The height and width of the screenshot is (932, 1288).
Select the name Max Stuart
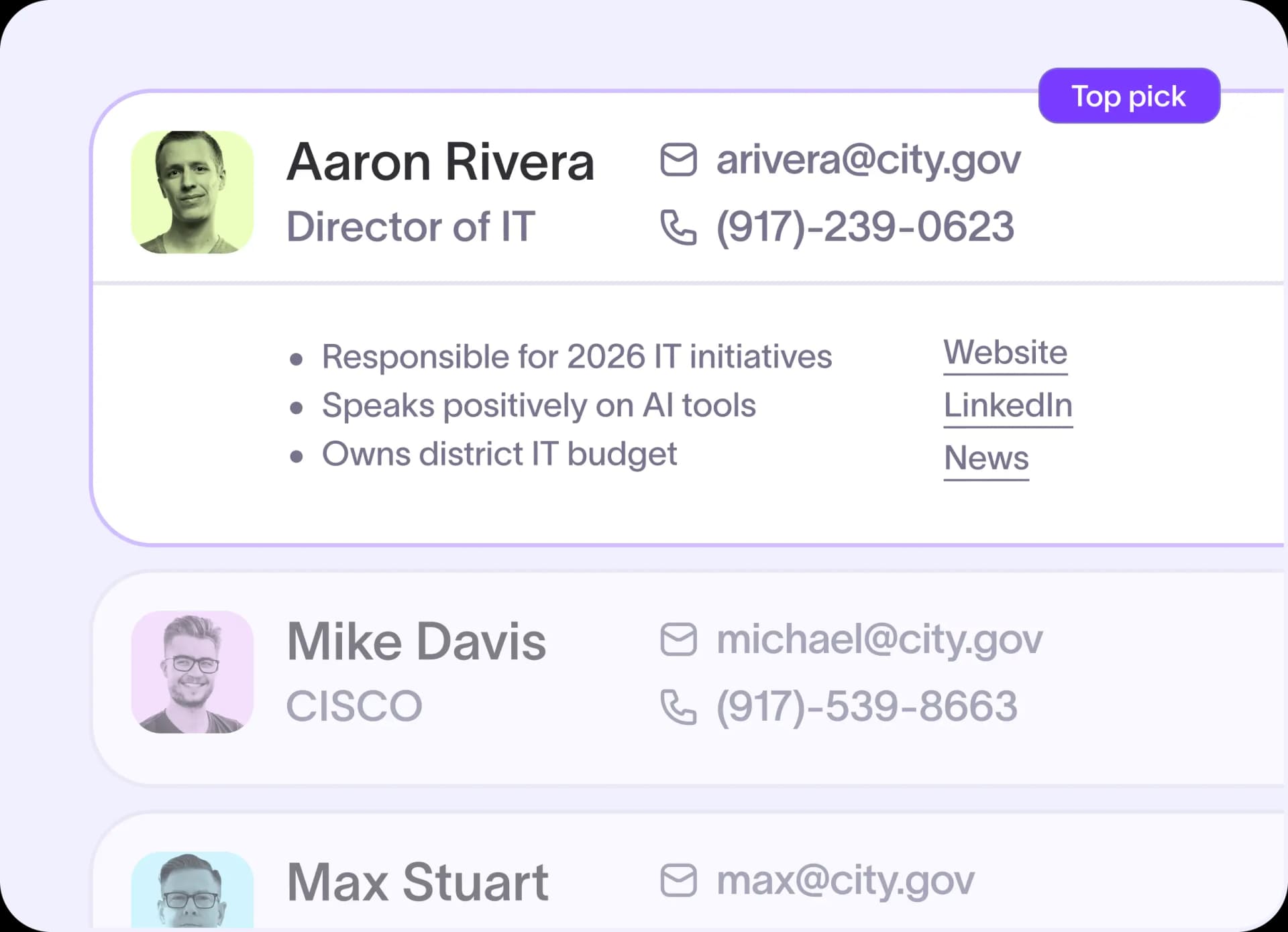pyautogui.click(x=417, y=882)
